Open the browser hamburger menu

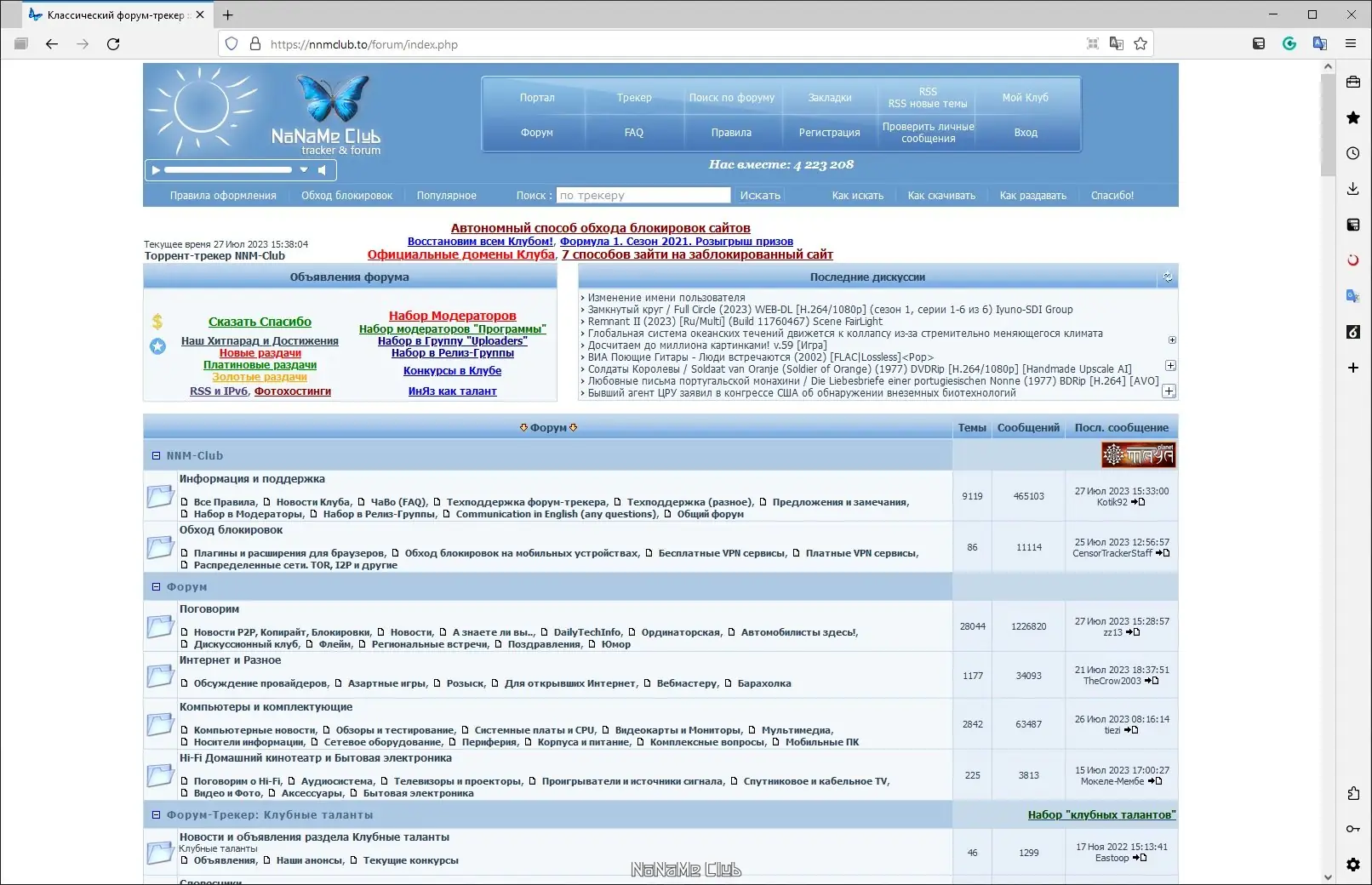[x=1351, y=44]
